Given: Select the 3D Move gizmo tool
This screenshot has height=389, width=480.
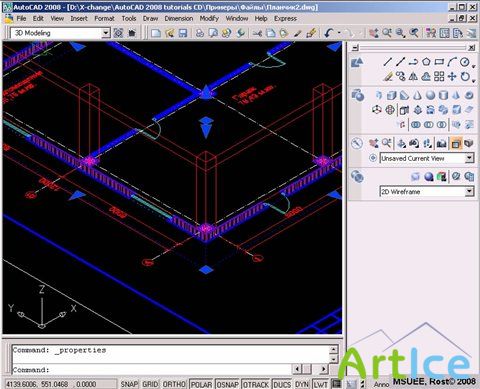Looking at the screenshot, I should (377, 110).
